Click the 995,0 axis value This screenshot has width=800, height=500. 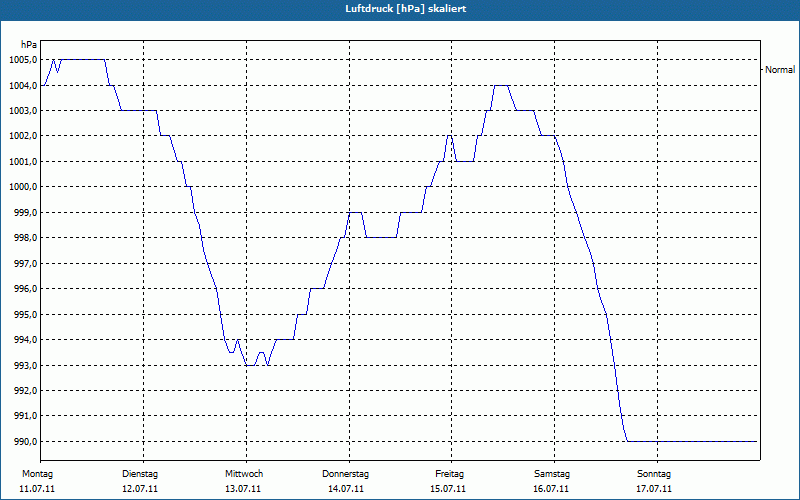(25, 314)
